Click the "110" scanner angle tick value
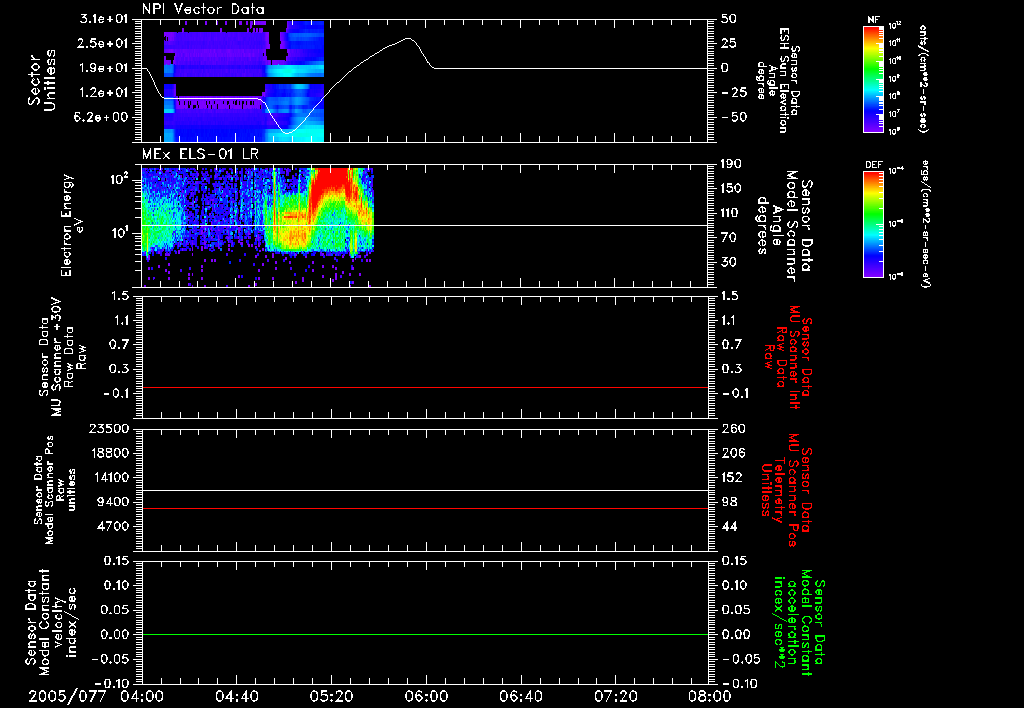 click(x=731, y=213)
